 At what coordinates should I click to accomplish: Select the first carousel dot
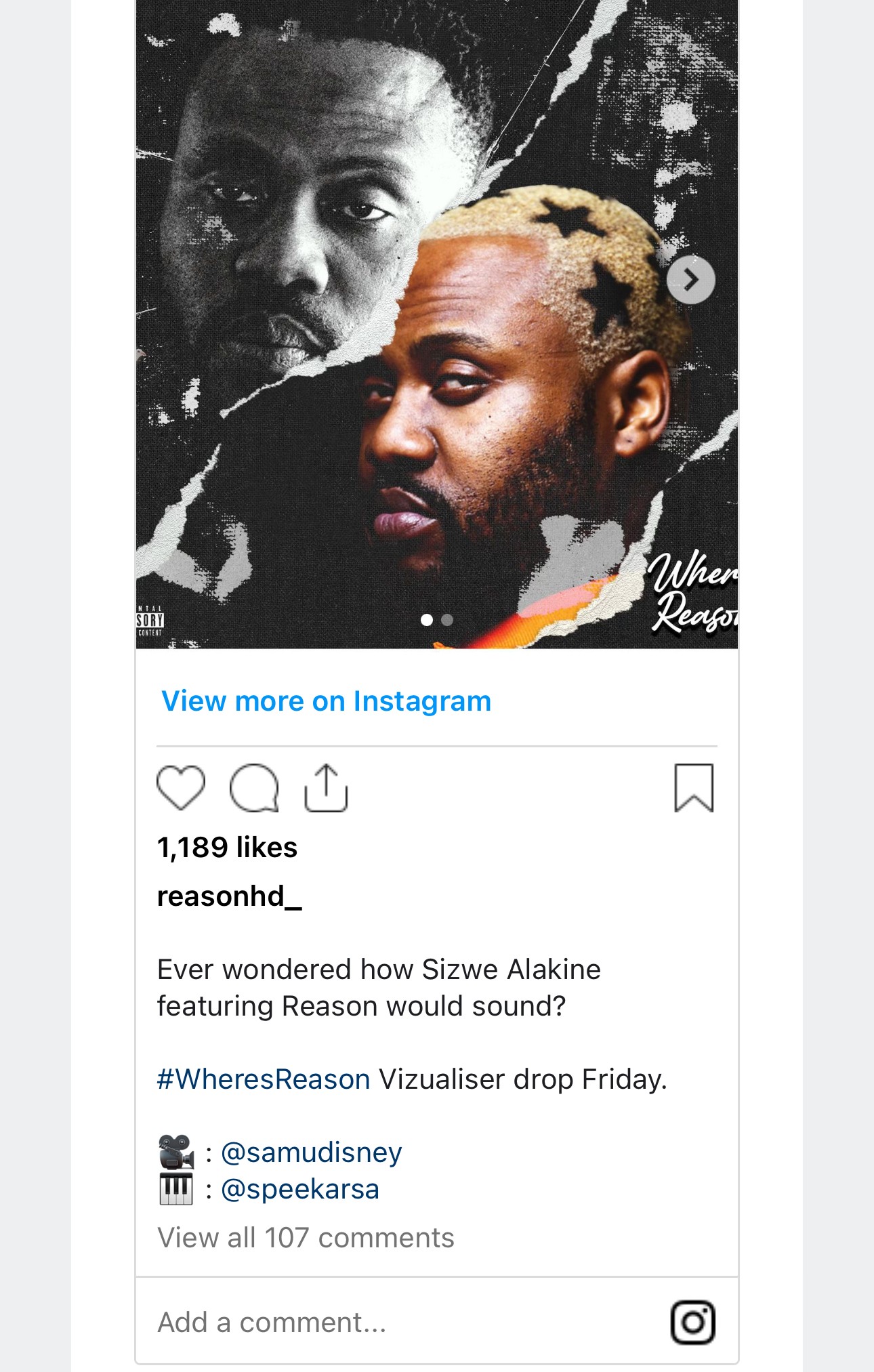click(x=427, y=619)
